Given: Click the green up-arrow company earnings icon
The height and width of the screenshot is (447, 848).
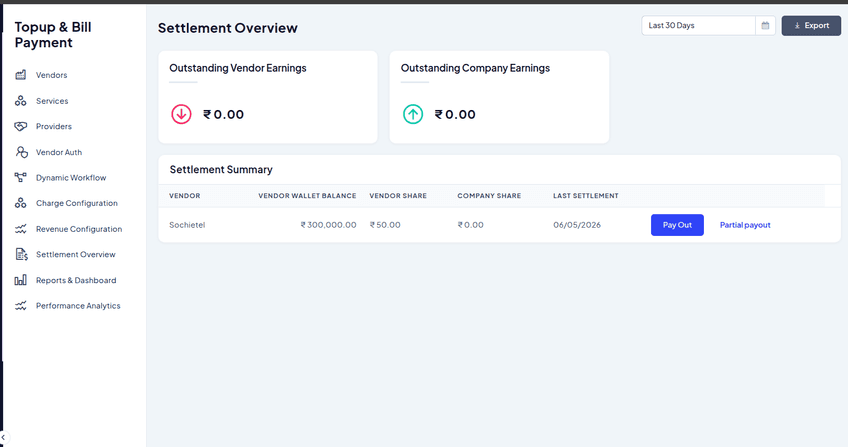Looking at the screenshot, I should [413, 114].
